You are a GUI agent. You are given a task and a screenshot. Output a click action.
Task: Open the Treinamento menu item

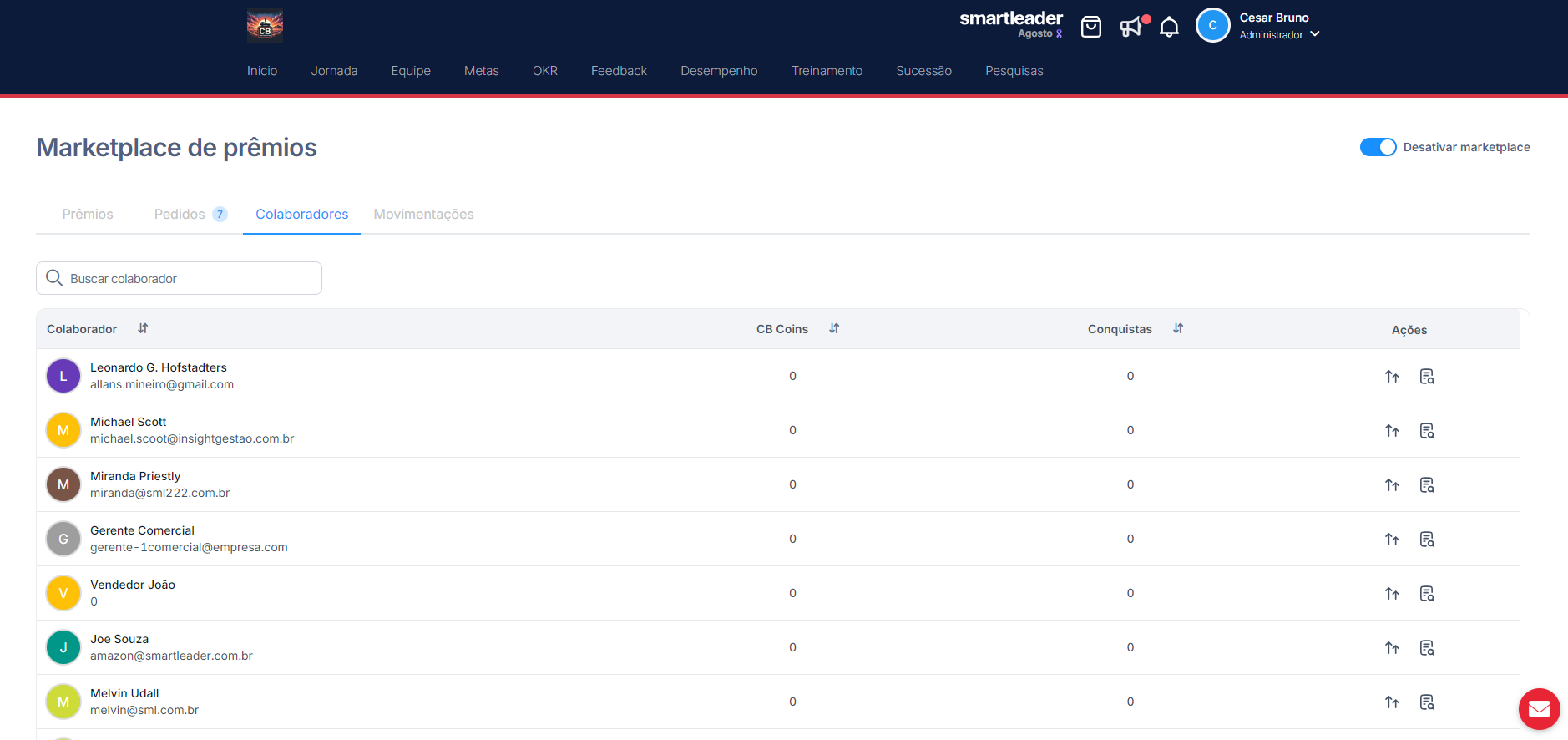point(827,71)
